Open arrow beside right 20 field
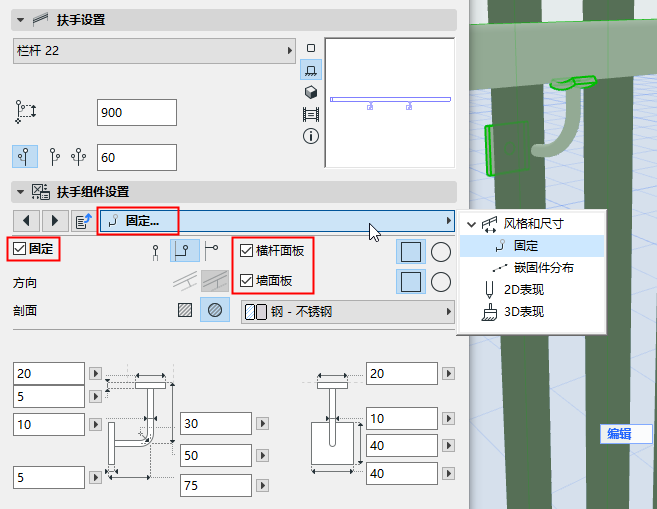657x509 pixels. (448, 373)
